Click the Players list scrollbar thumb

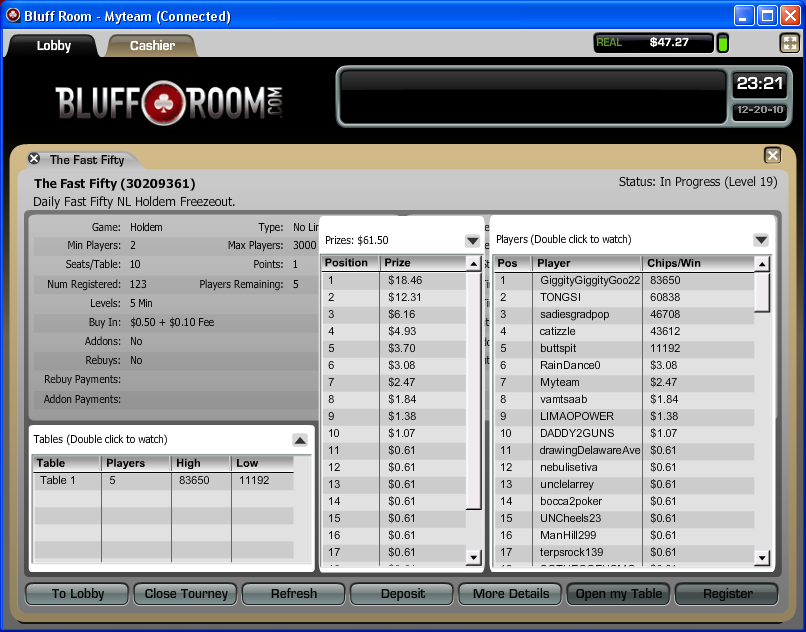pyautogui.click(x=762, y=292)
